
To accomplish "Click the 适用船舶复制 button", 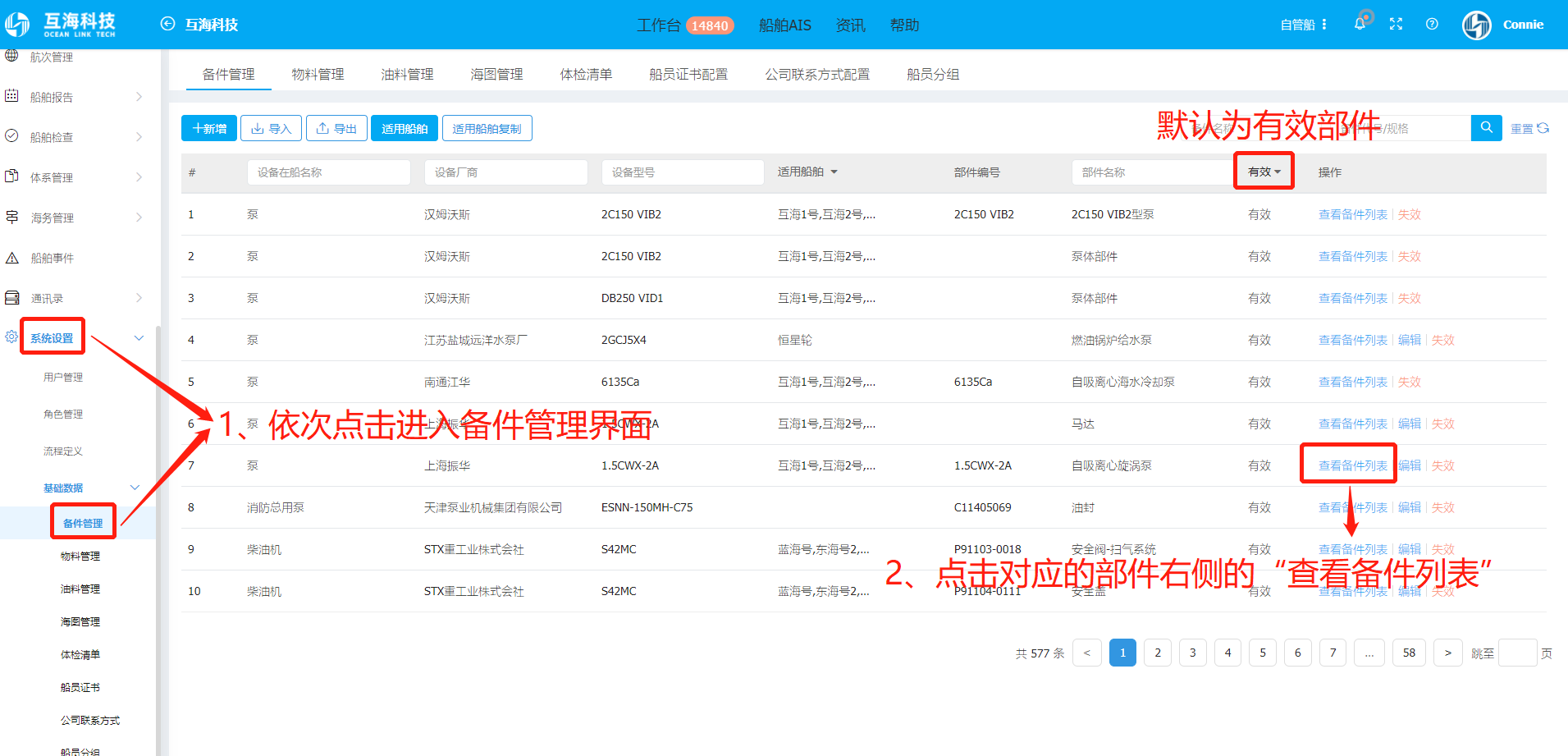I will click(487, 128).
